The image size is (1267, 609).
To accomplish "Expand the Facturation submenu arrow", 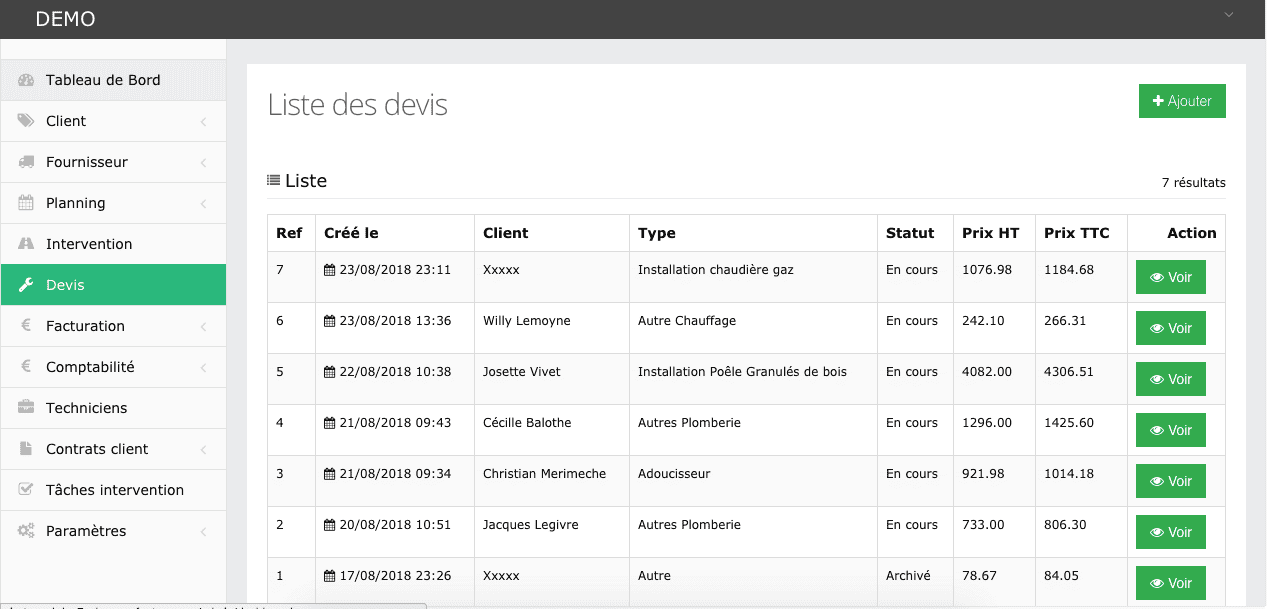I will pos(203,327).
